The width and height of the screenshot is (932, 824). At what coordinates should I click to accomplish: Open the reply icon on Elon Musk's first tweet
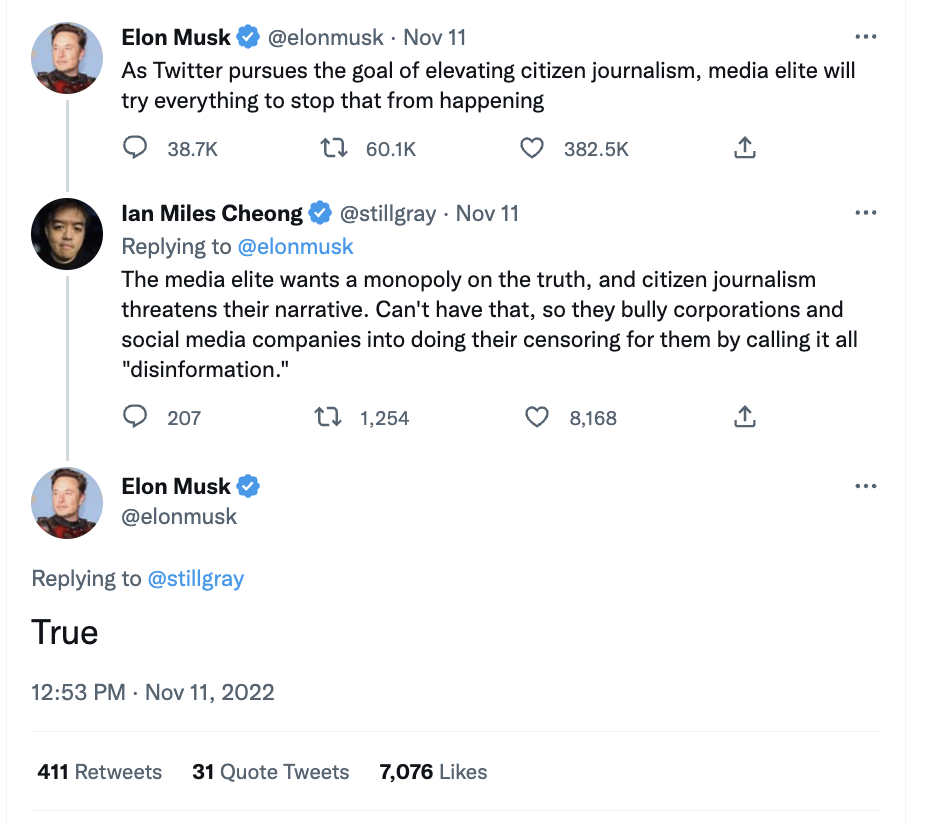tap(136, 147)
